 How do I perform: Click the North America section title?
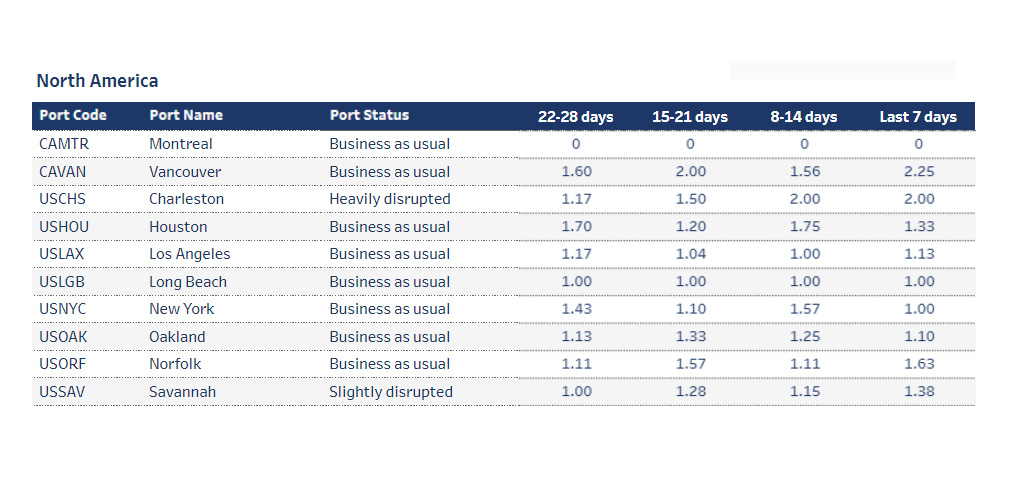click(x=97, y=81)
